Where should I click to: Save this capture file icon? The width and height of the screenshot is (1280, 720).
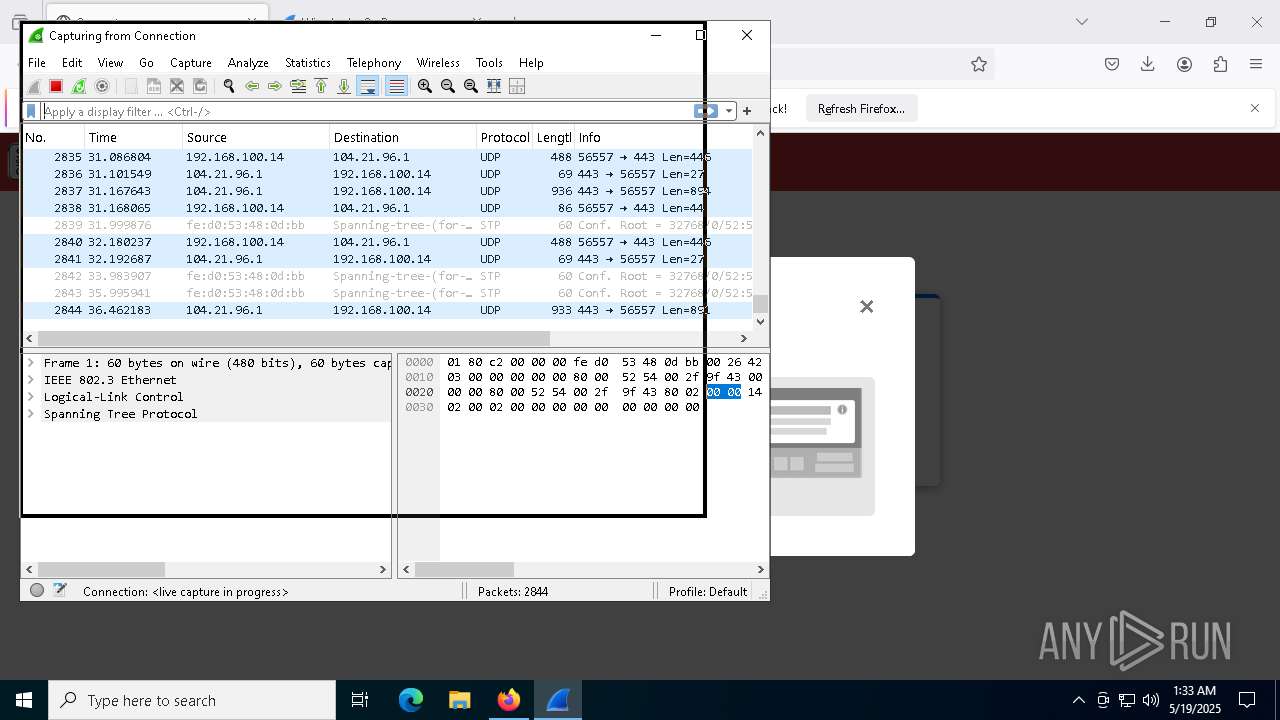pyautogui.click(x=154, y=86)
